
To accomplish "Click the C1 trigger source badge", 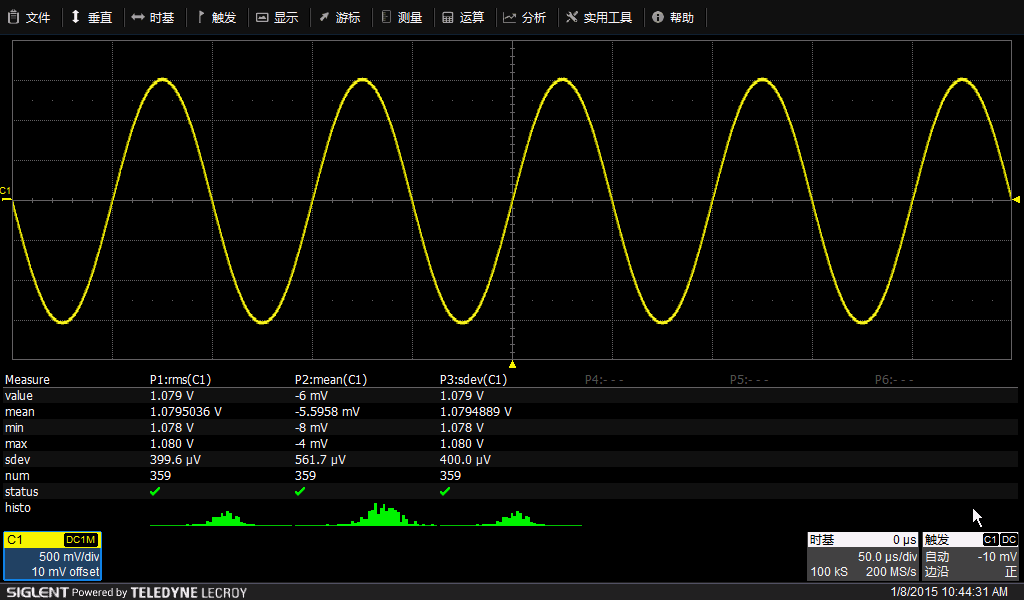I will click(990, 540).
